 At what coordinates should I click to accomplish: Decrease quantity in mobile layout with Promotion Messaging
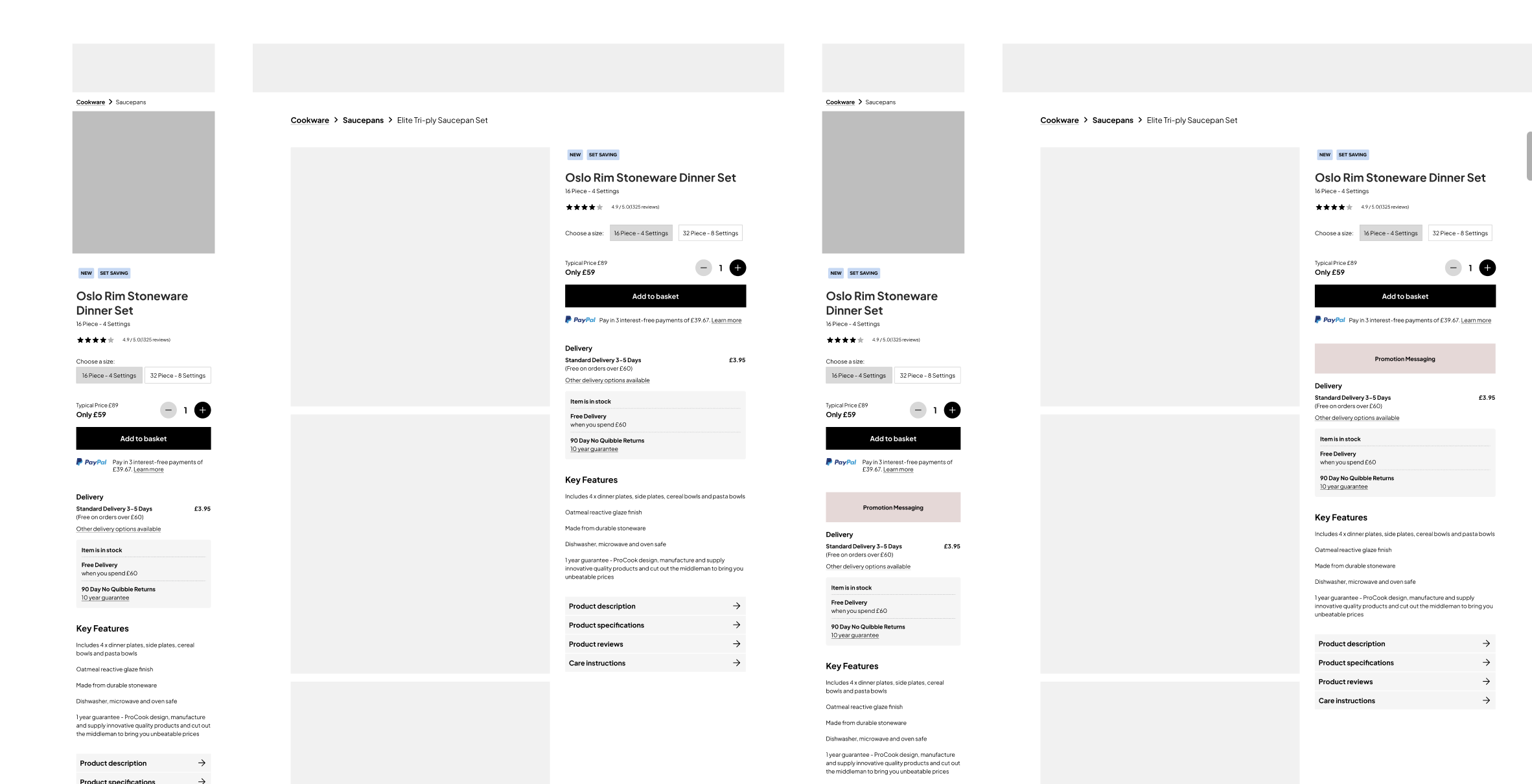point(918,410)
